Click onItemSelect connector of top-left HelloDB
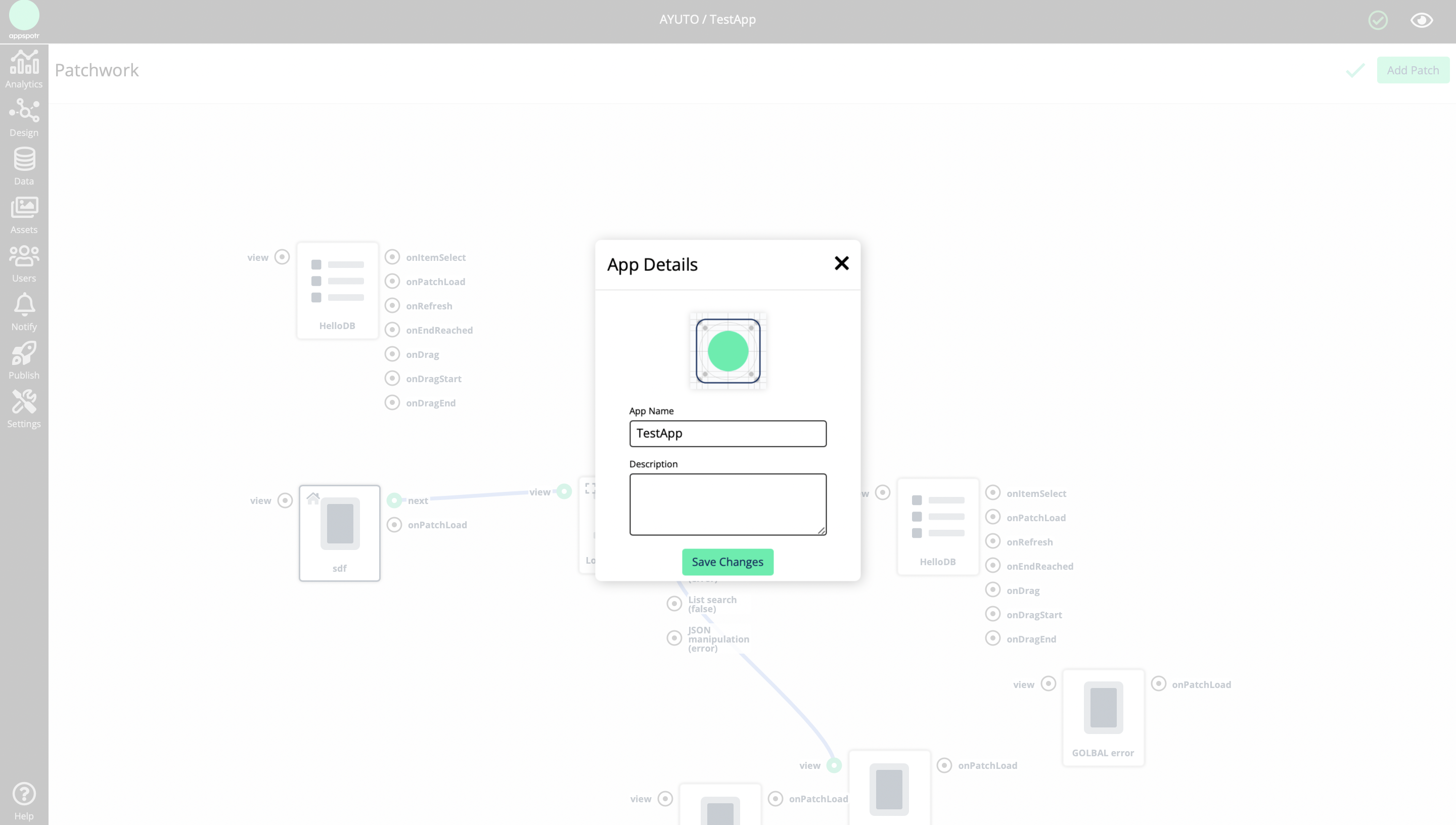The width and height of the screenshot is (1456, 825). click(392, 257)
